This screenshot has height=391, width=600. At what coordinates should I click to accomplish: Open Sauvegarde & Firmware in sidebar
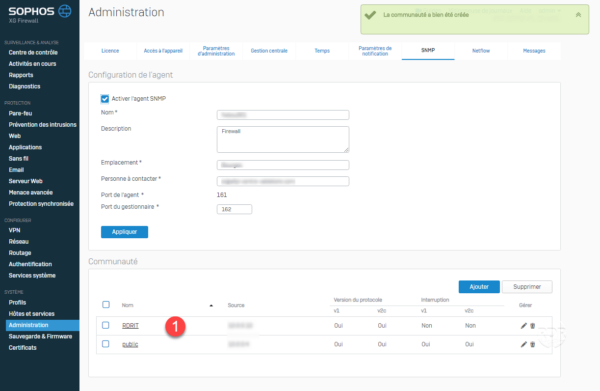coord(40,336)
